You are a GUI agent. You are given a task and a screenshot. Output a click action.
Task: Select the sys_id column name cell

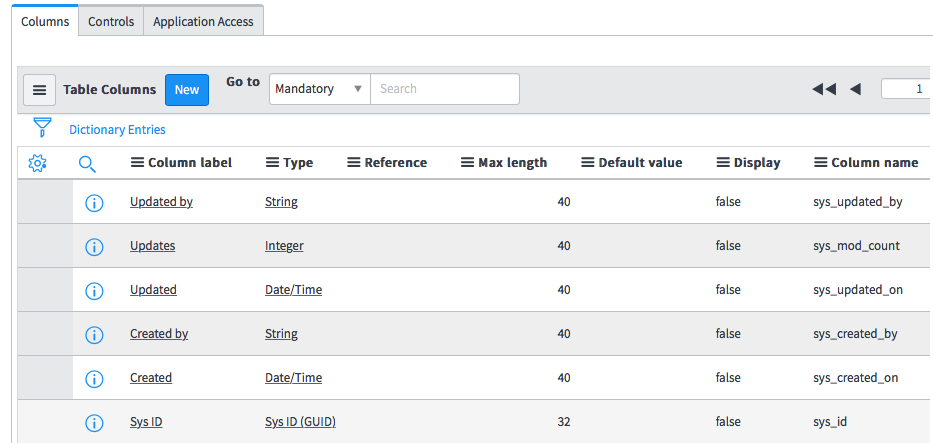pos(830,422)
